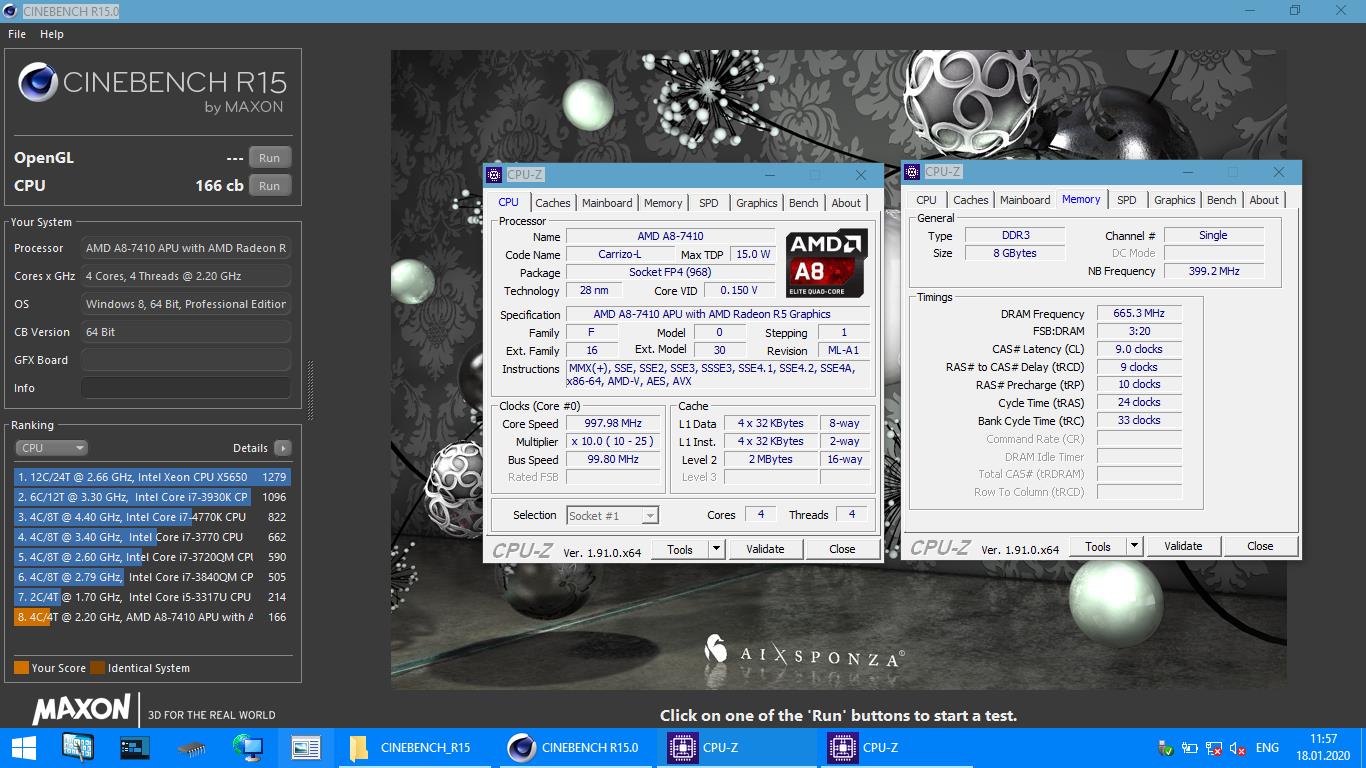Switch to About tab in left CPU-Z window
1366x768 pixels.
click(846, 203)
